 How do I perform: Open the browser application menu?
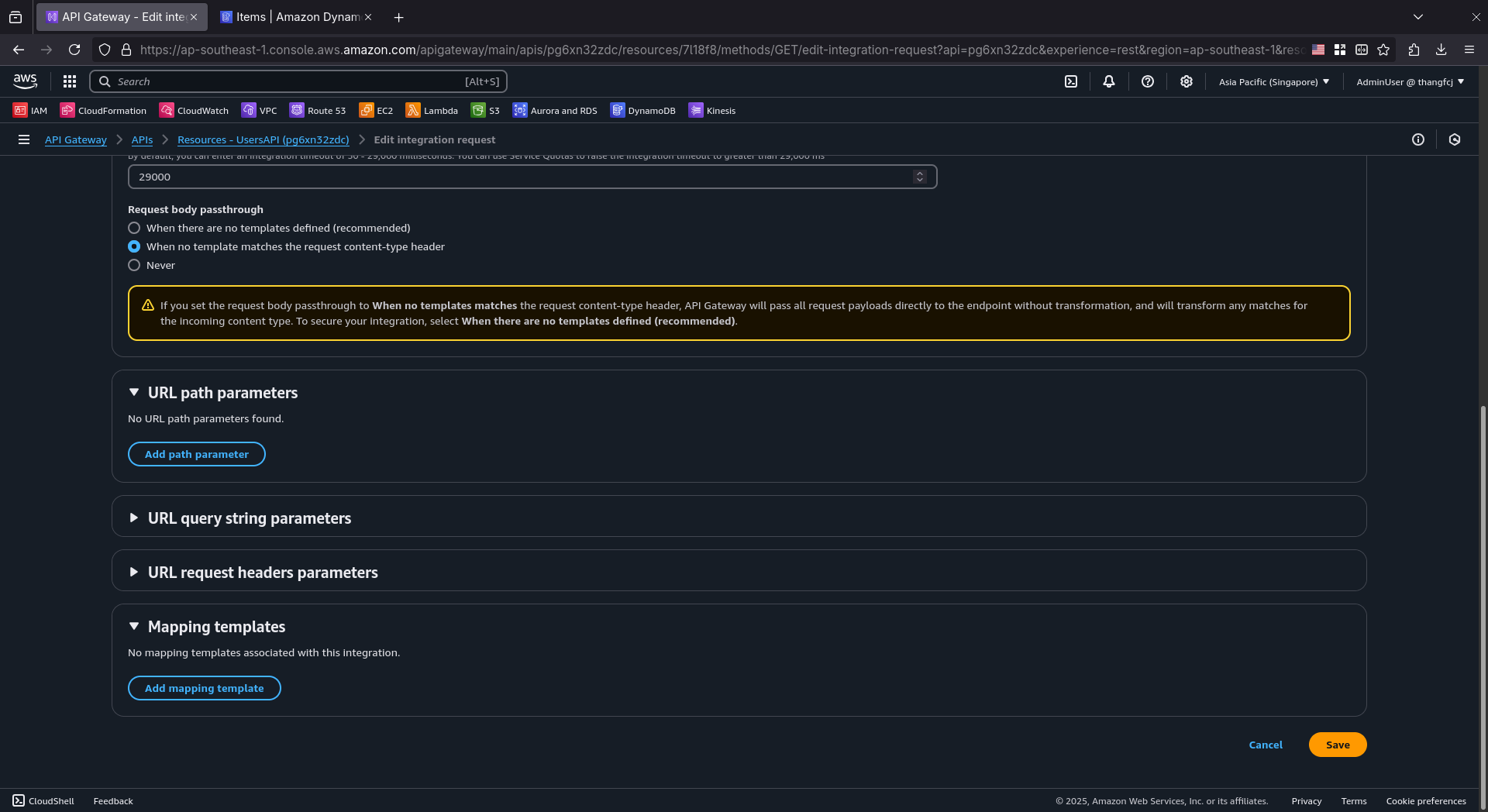pyautogui.click(x=1469, y=50)
